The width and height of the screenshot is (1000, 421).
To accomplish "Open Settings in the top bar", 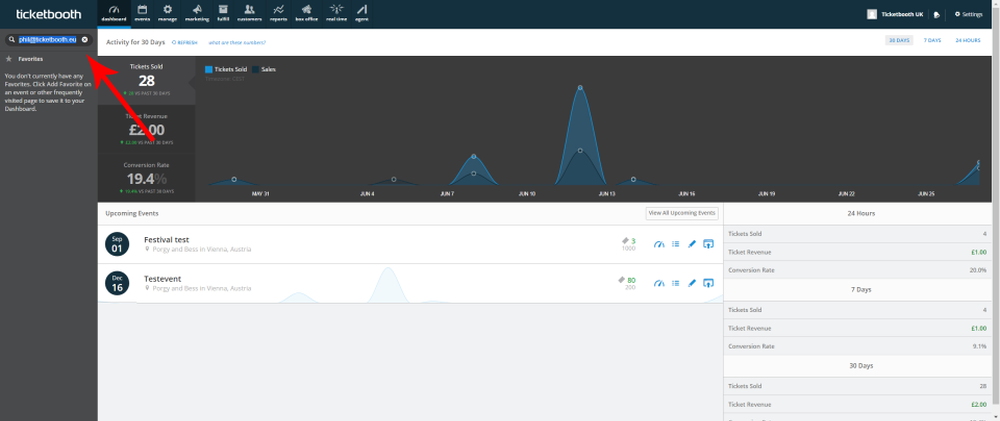I will (x=968, y=14).
